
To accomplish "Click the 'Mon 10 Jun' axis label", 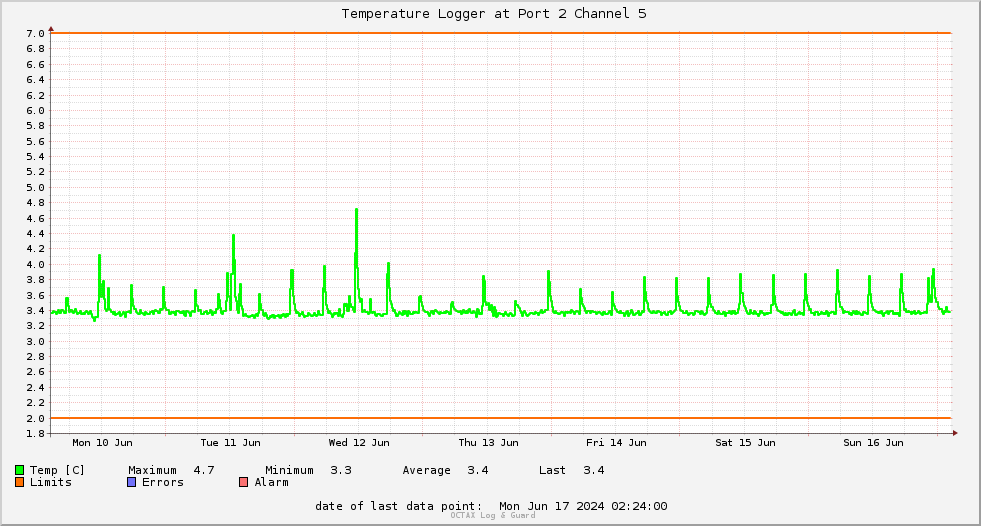I will click(x=103, y=443).
